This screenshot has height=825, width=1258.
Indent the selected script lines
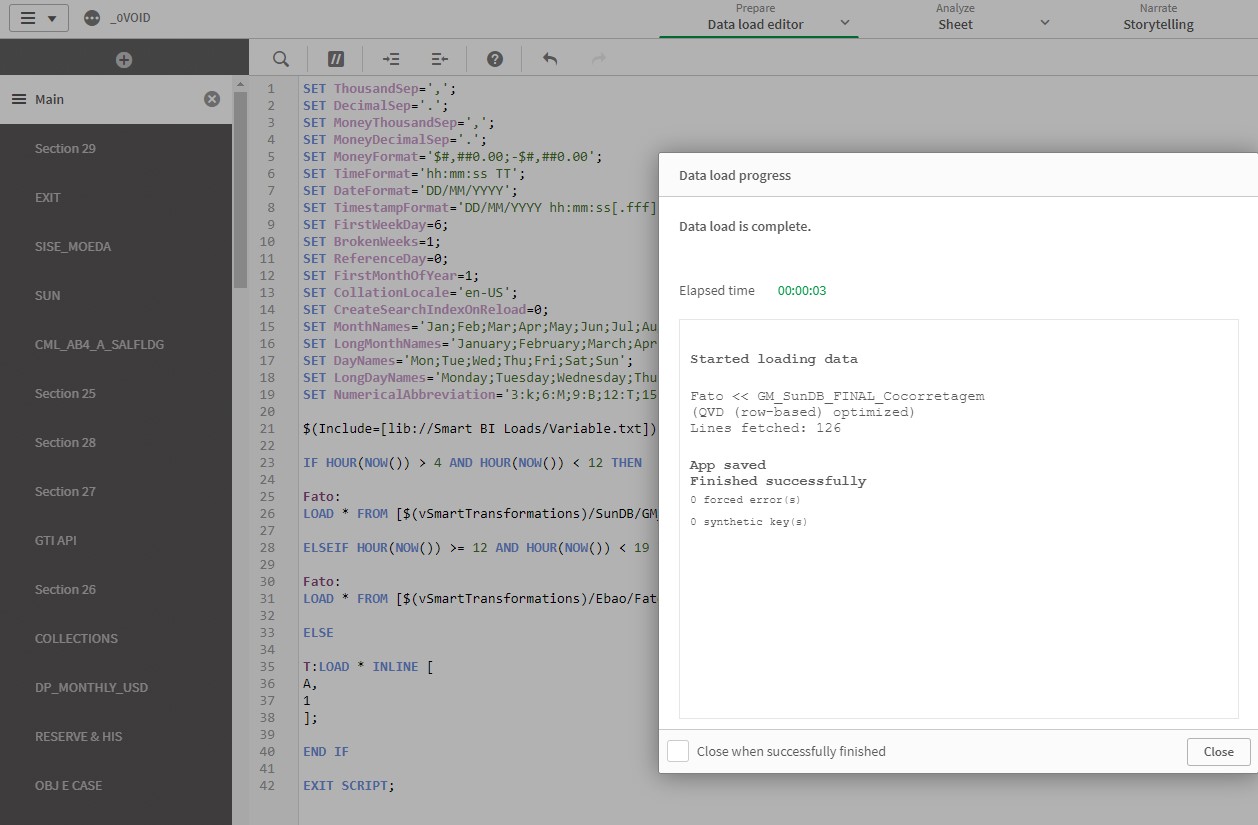click(391, 59)
